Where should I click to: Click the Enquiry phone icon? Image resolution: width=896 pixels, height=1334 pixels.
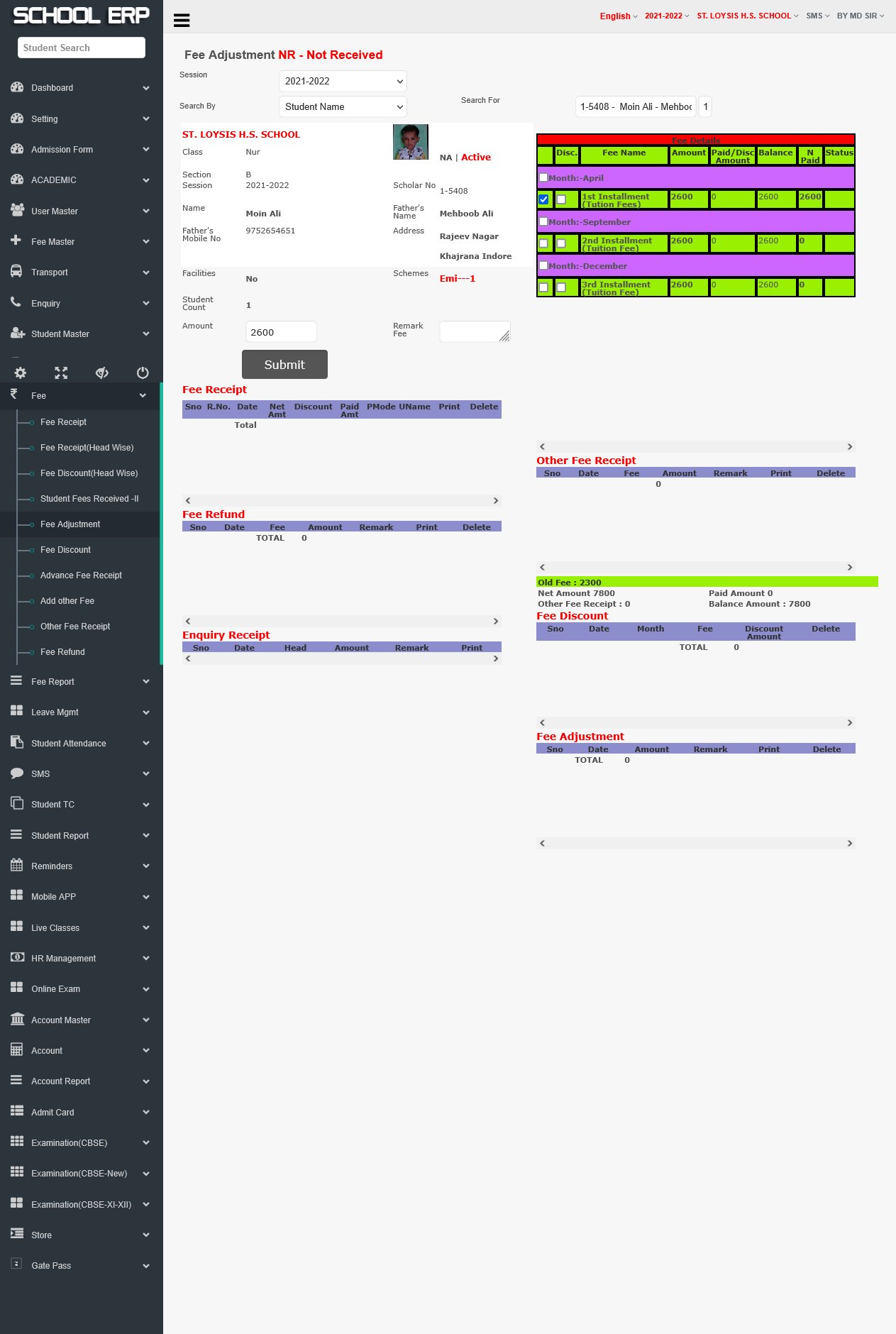pyautogui.click(x=16, y=302)
